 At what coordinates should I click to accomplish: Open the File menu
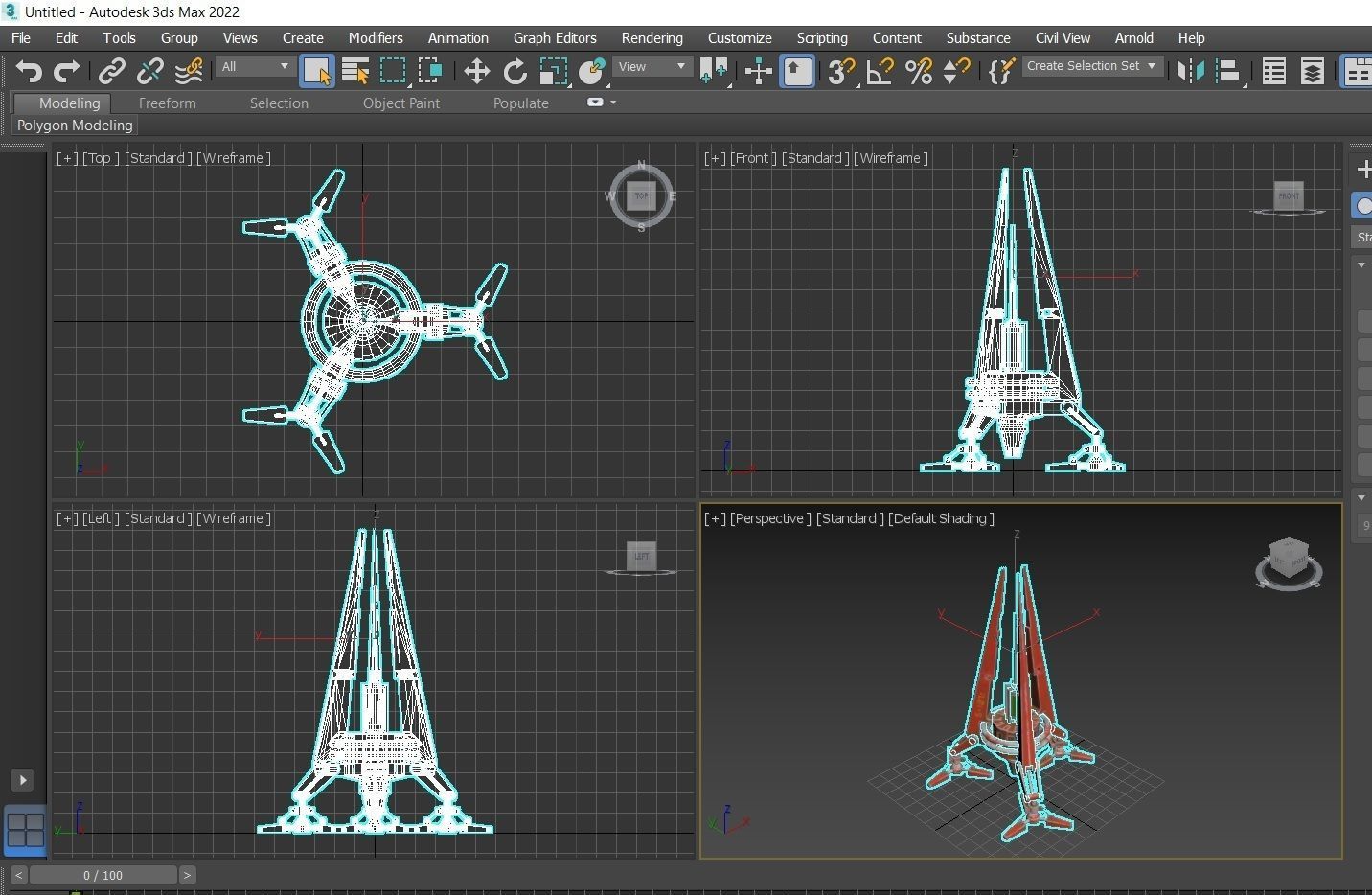21,38
